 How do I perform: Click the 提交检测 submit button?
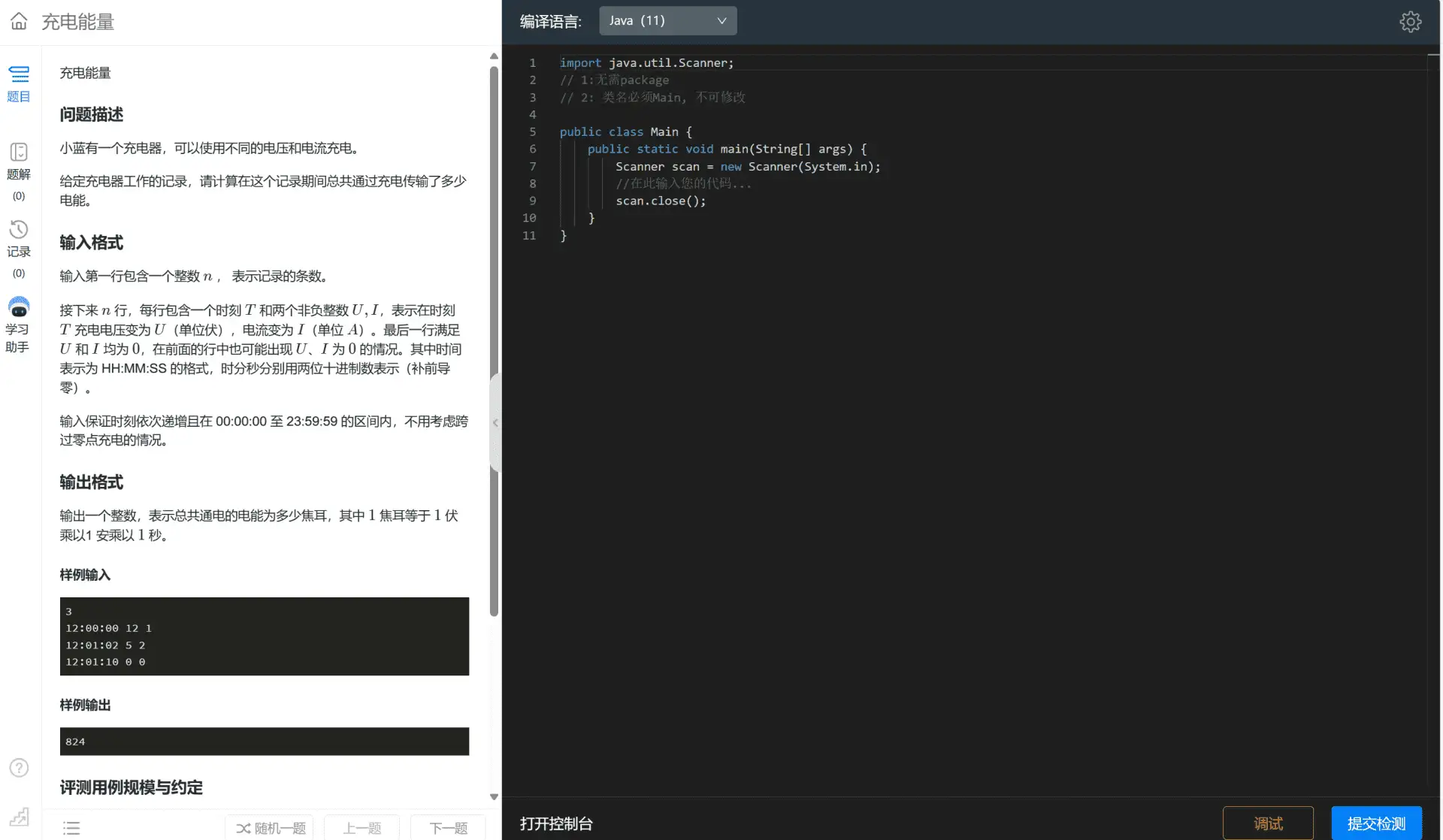pyautogui.click(x=1376, y=823)
